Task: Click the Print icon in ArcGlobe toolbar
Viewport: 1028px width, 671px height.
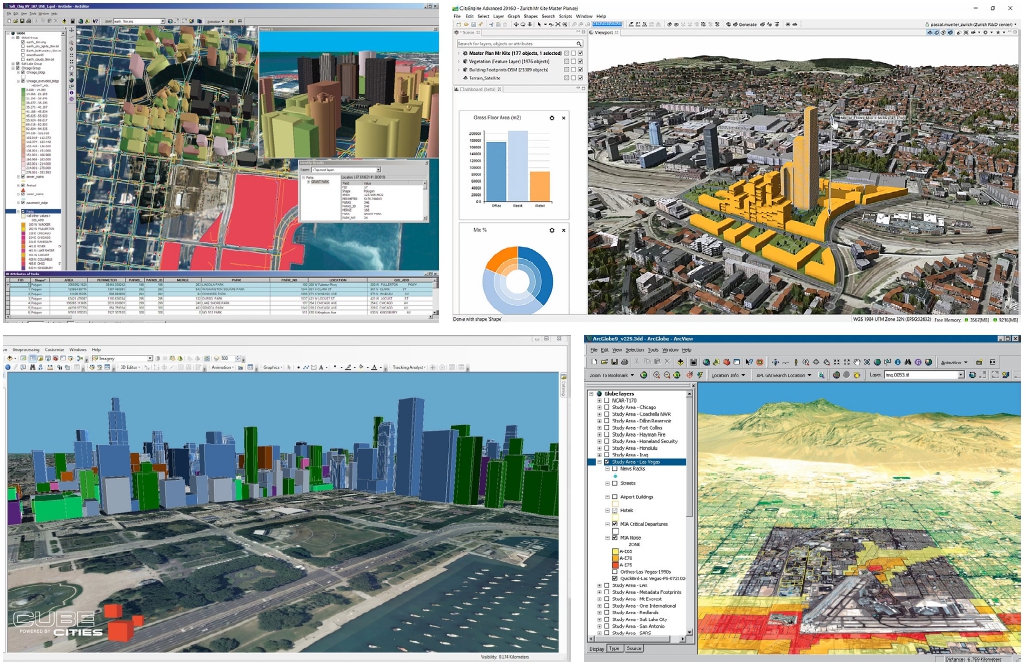Action: 624,362
